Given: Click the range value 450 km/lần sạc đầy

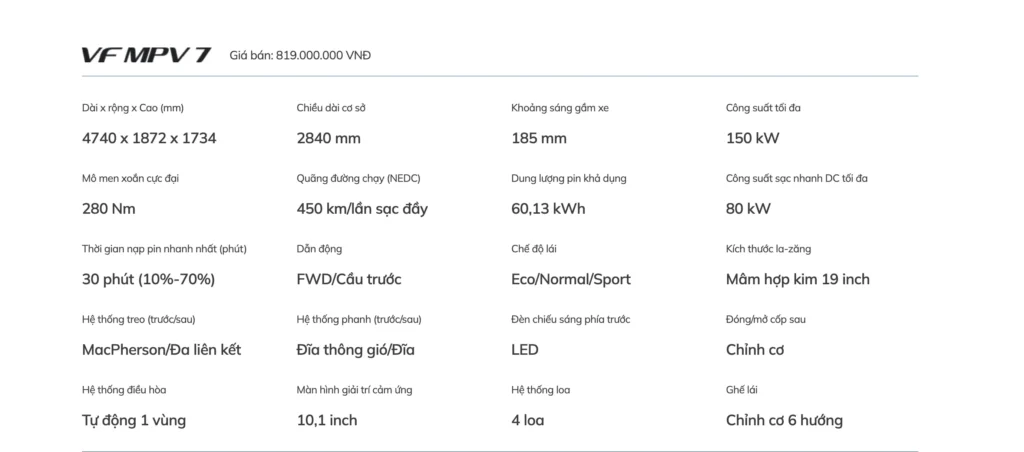Looking at the screenshot, I should (x=363, y=209).
